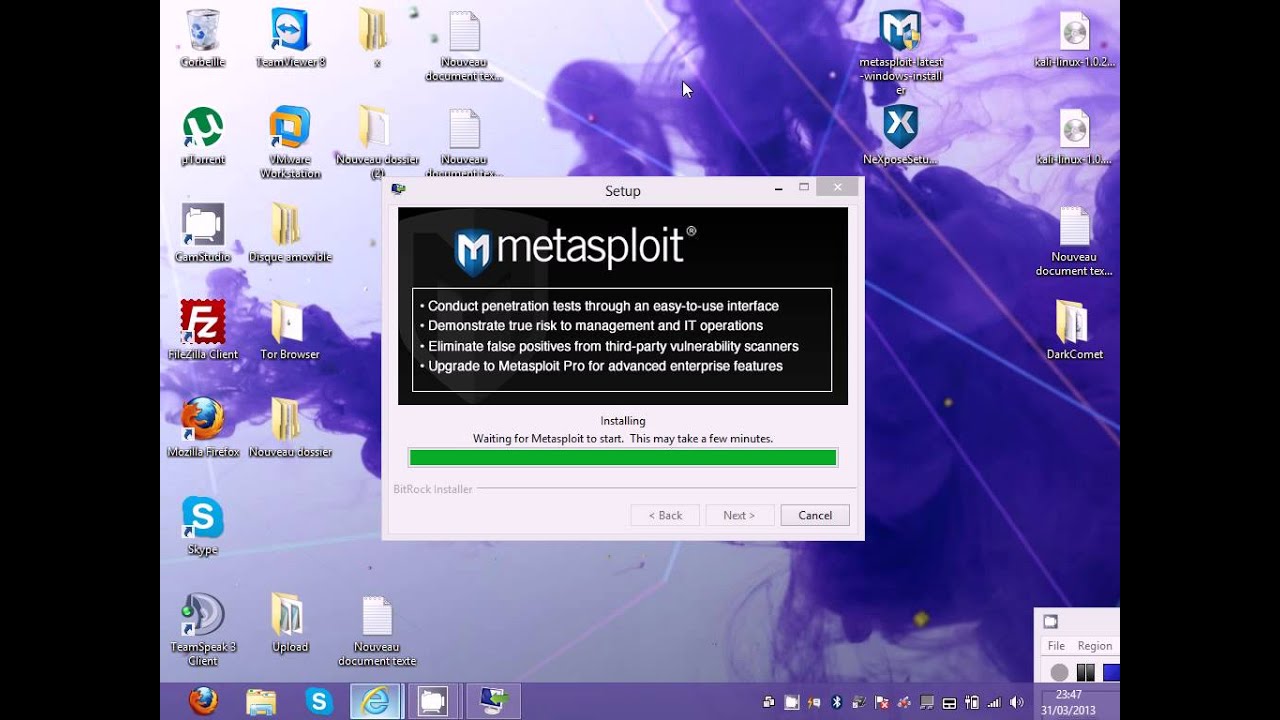Click the Metasploit logo banner
The width and height of the screenshot is (1280, 720).
623,306
